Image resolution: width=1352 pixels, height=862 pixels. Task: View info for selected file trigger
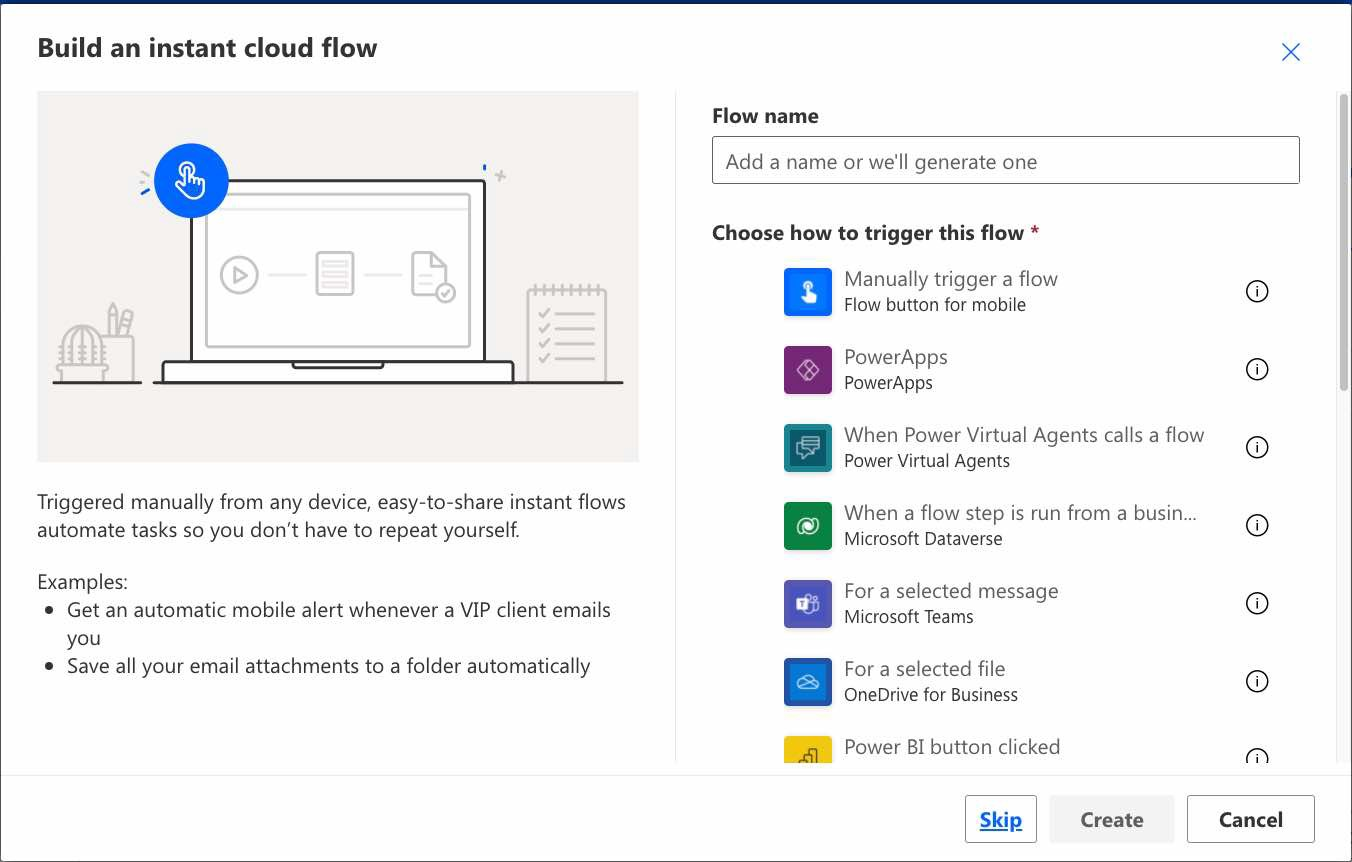tap(1257, 681)
